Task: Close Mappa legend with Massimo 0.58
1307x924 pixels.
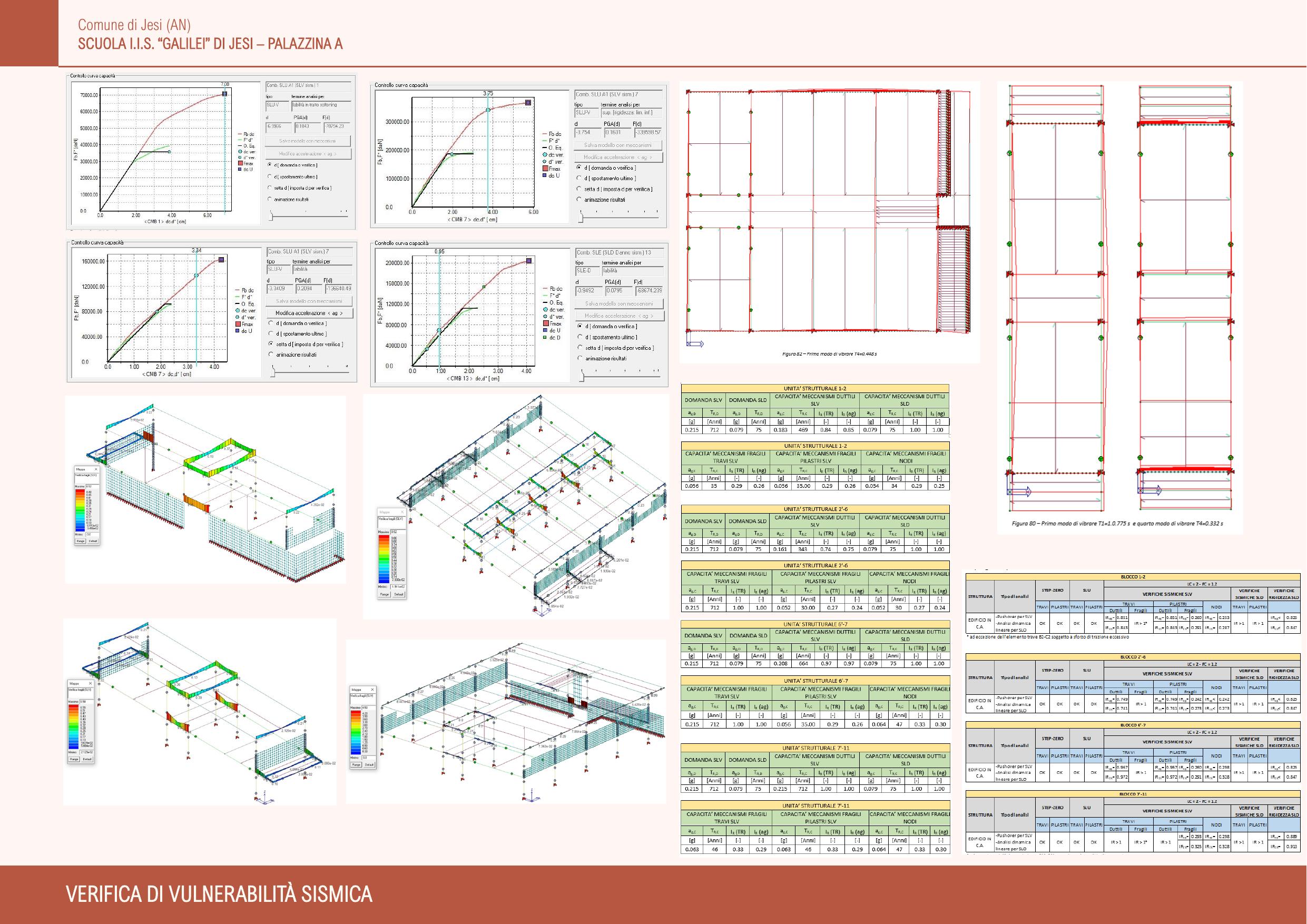Action: [x=91, y=684]
